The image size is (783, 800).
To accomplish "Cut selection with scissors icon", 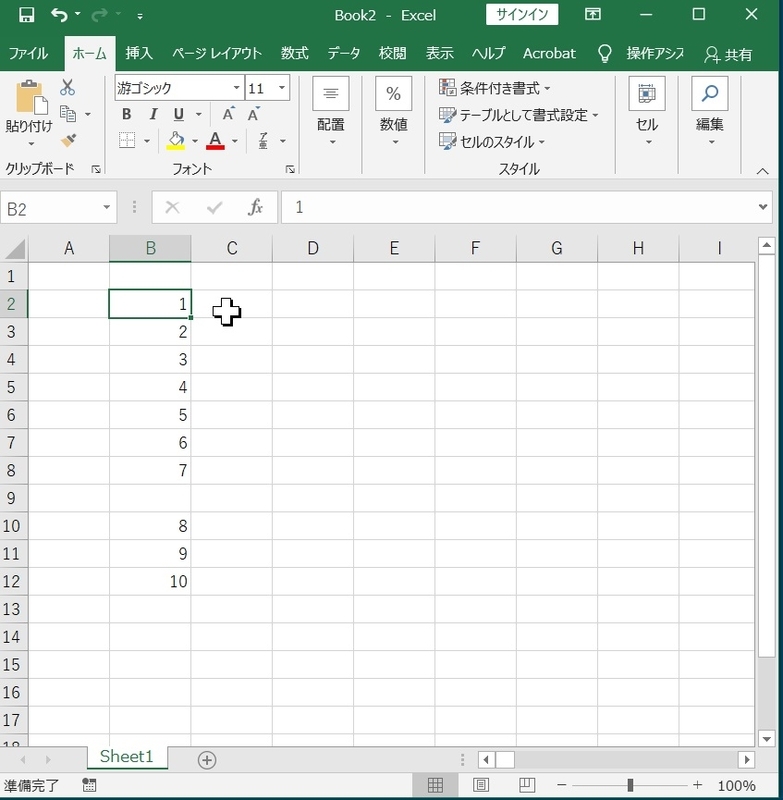I will pos(67,87).
